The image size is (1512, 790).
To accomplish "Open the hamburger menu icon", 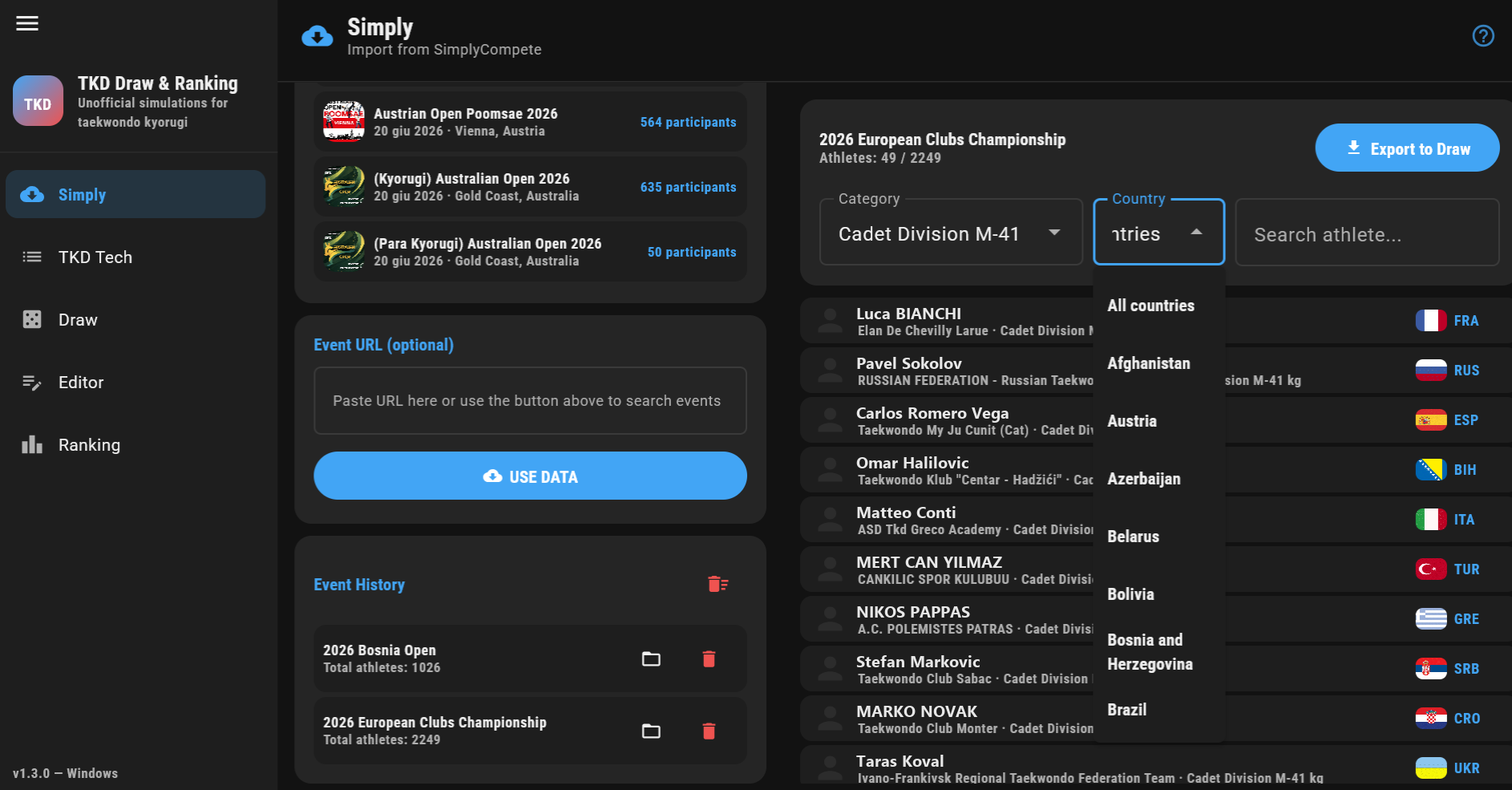I will click(27, 23).
